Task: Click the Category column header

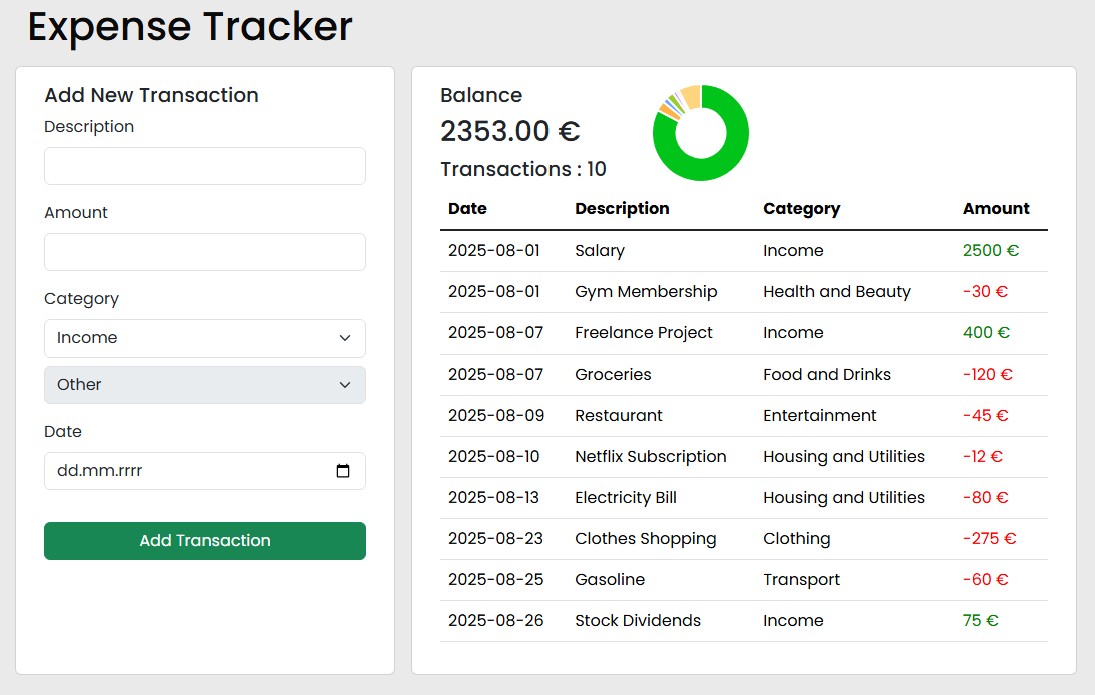Action: tap(802, 209)
